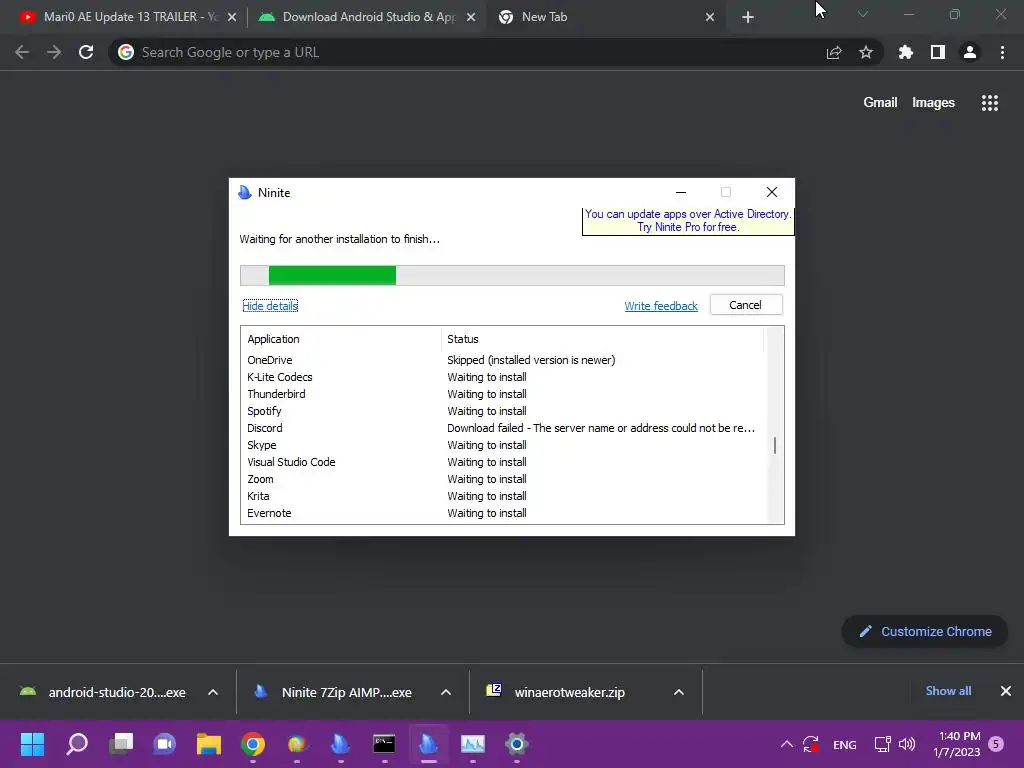The width and height of the screenshot is (1024, 768).
Task: Click the Try Ninite Pro for free banner
Action: pyautogui.click(x=688, y=221)
